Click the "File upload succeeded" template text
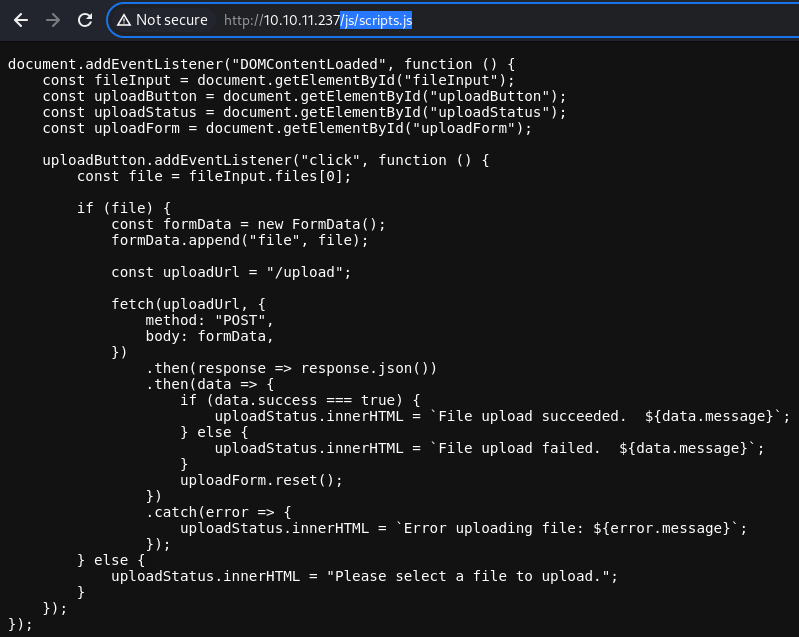This screenshot has width=799, height=637. (x=531, y=416)
